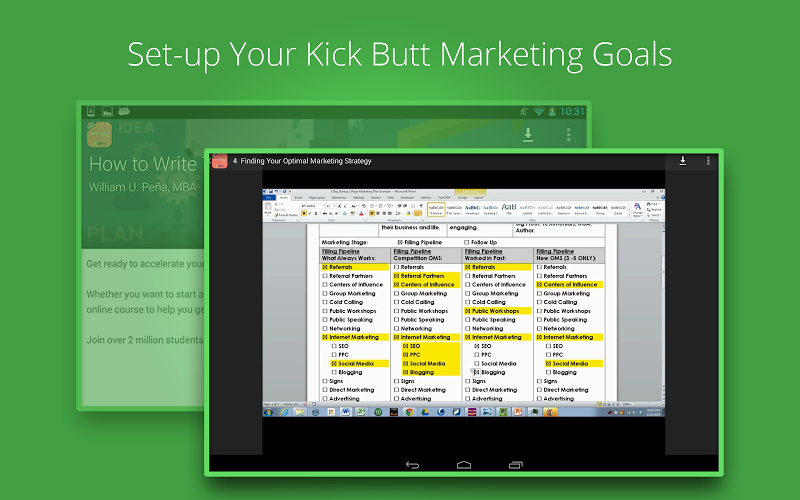Open Internet Explorer from the taskbar
This screenshot has height=500, width=800.
click(x=284, y=412)
